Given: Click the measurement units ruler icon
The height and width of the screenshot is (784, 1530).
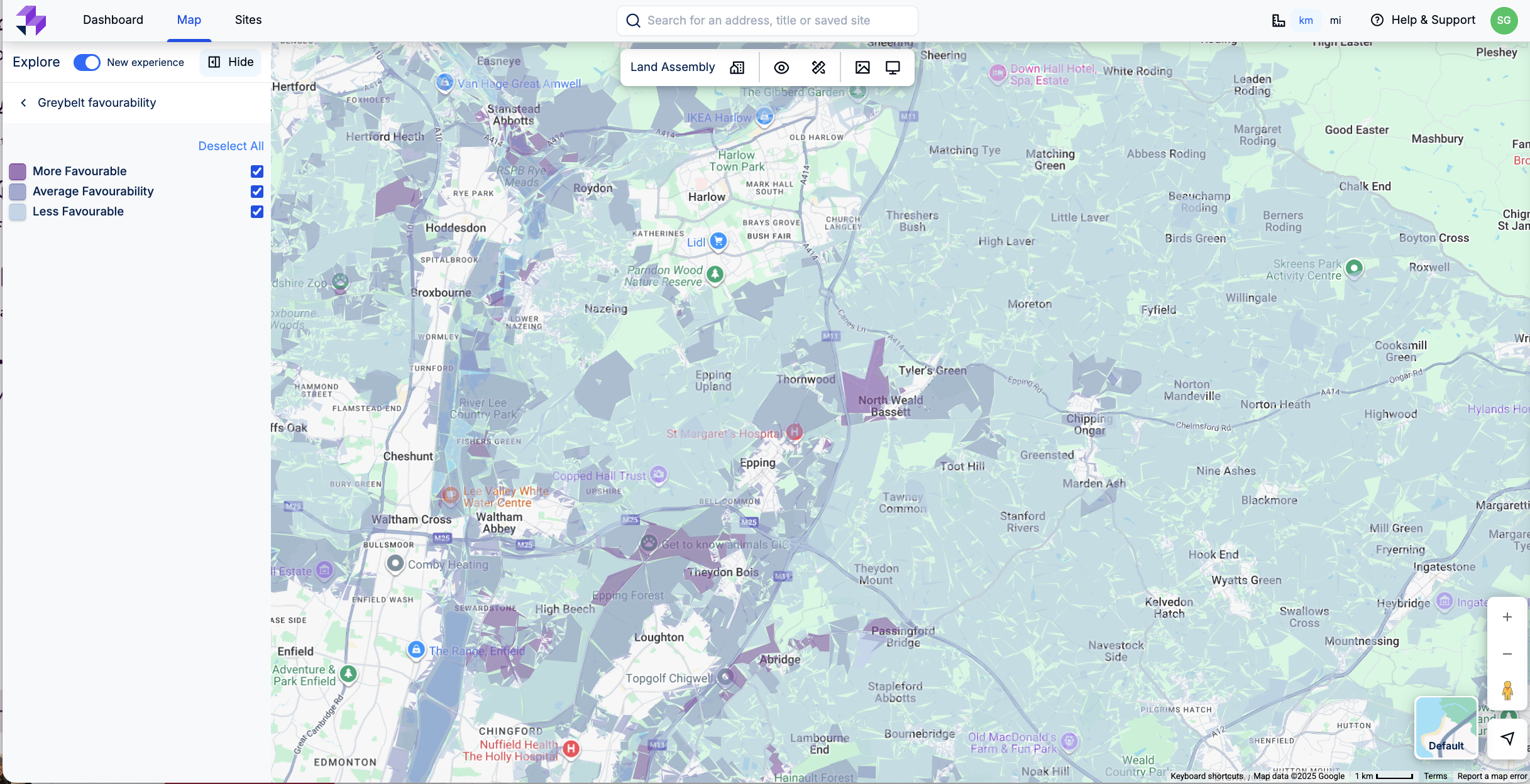Looking at the screenshot, I should [1279, 20].
